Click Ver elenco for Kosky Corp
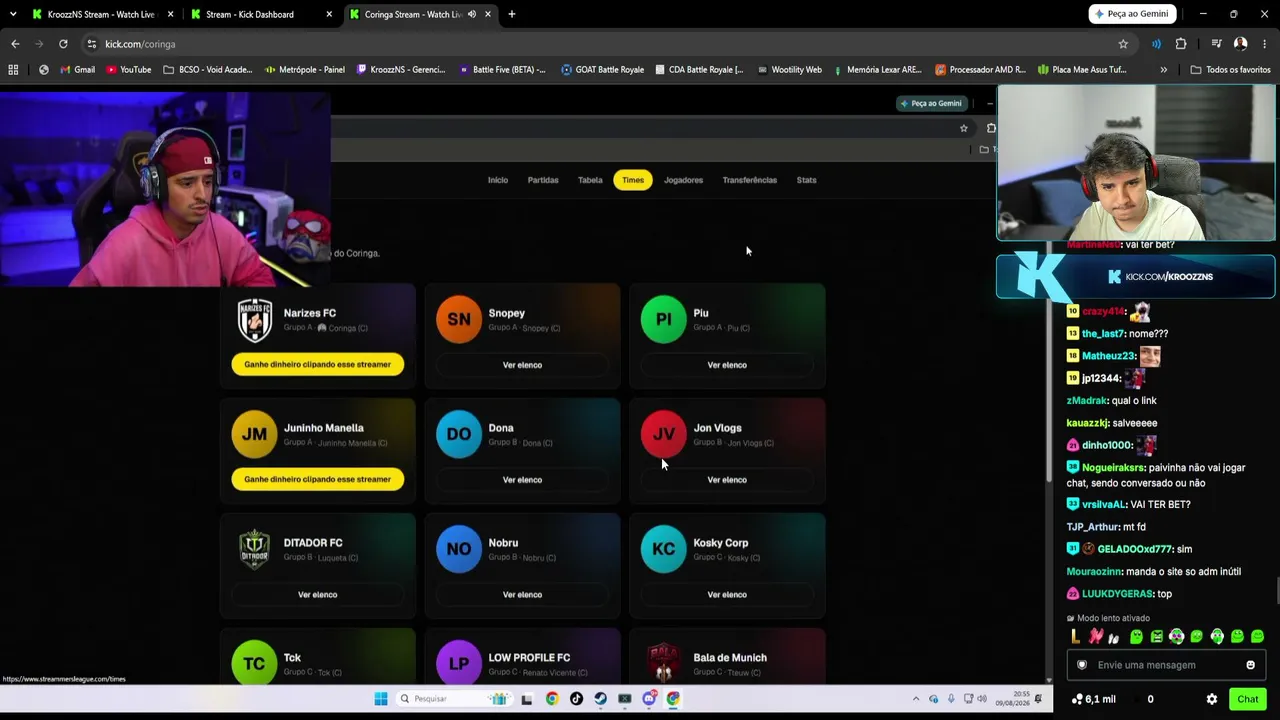The width and height of the screenshot is (1280, 720). click(x=727, y=595)
